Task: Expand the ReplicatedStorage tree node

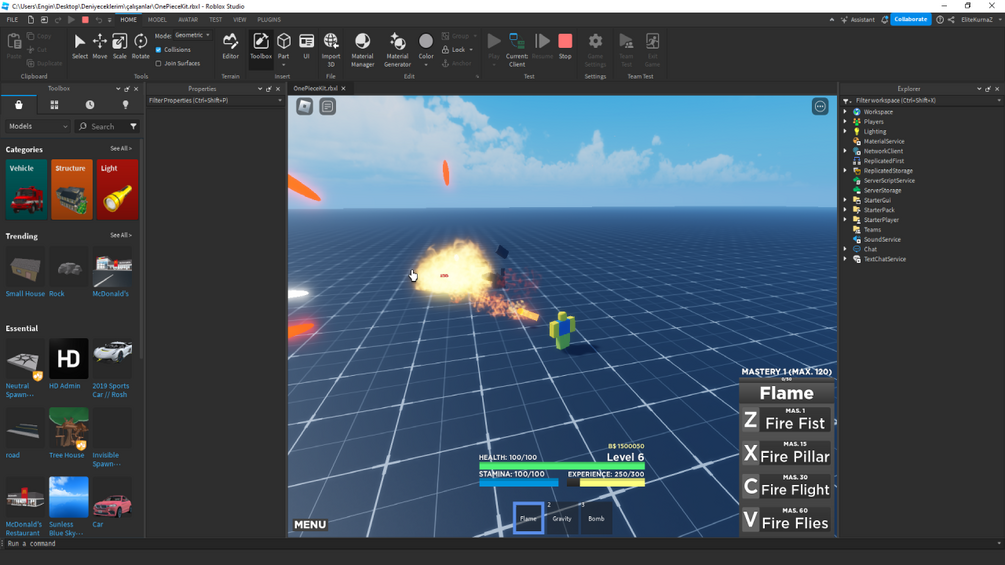Action: pos(845,170)
